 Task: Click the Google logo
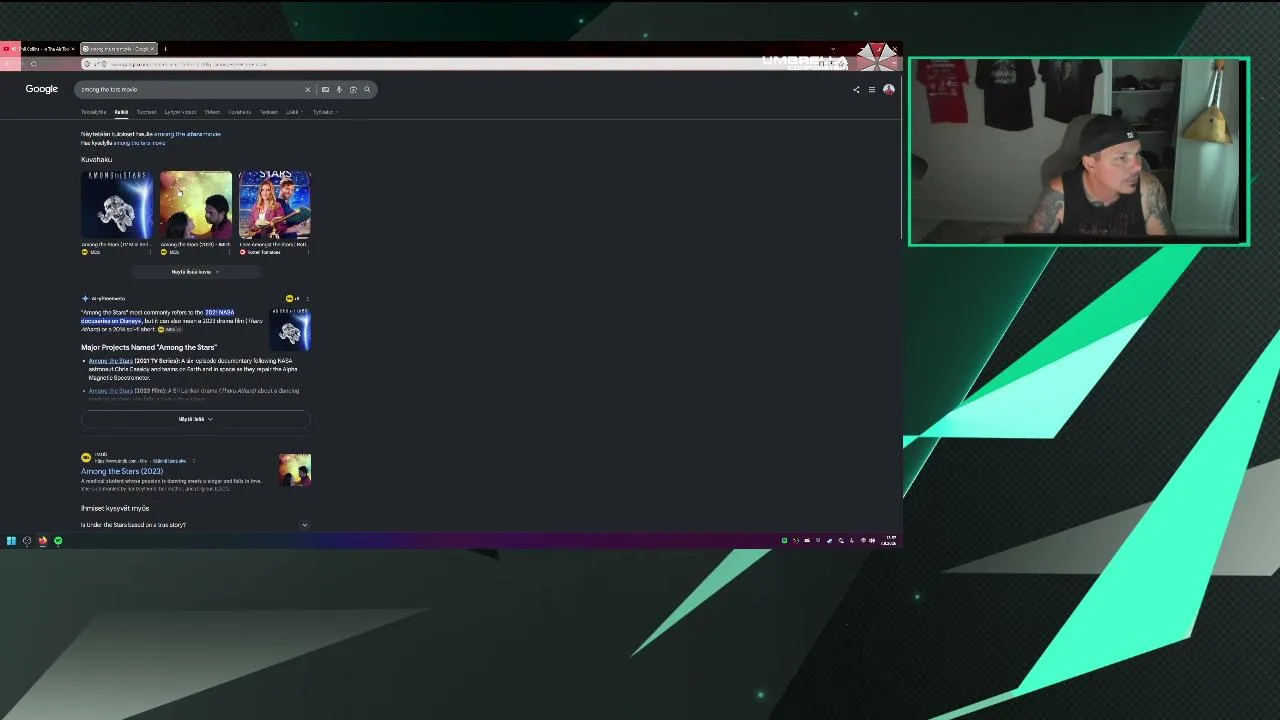click(x=42, y=89)
